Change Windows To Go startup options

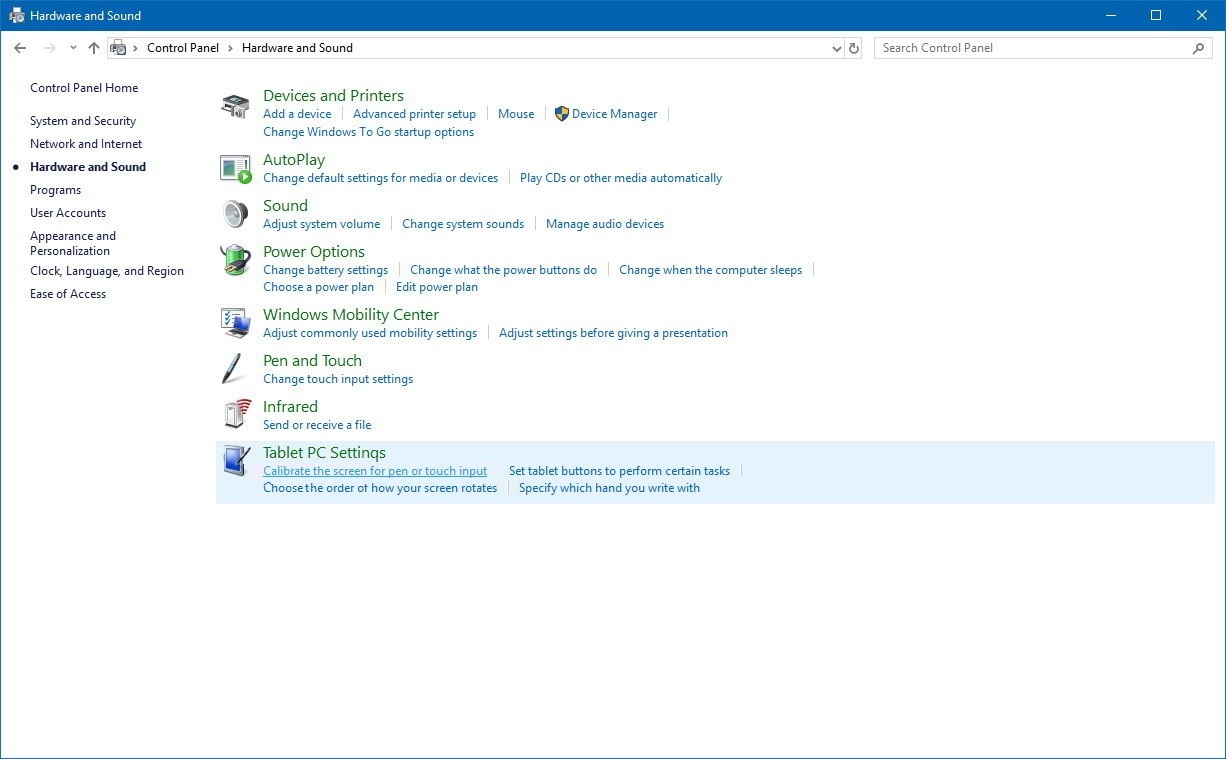368,132
